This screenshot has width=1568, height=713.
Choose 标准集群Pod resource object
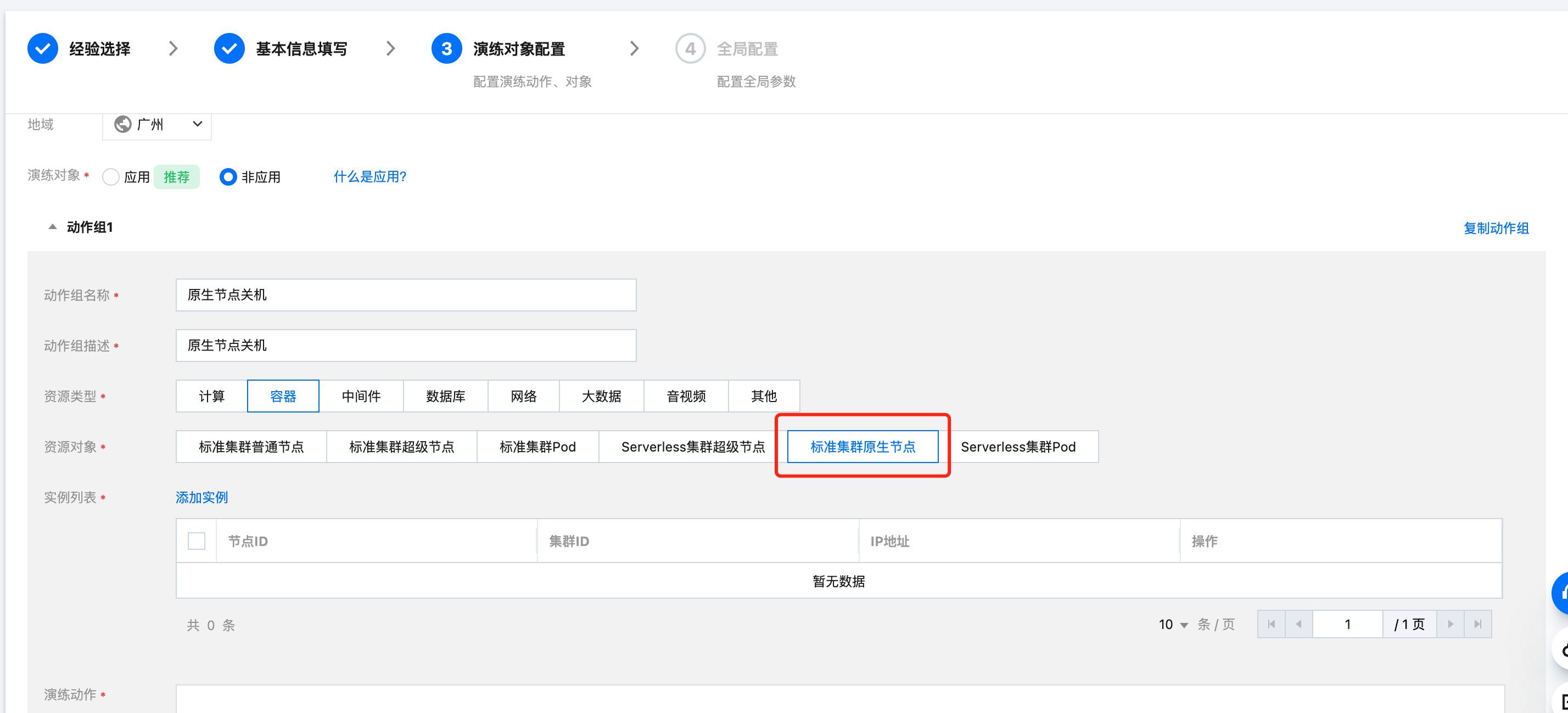tap(537, 447)
